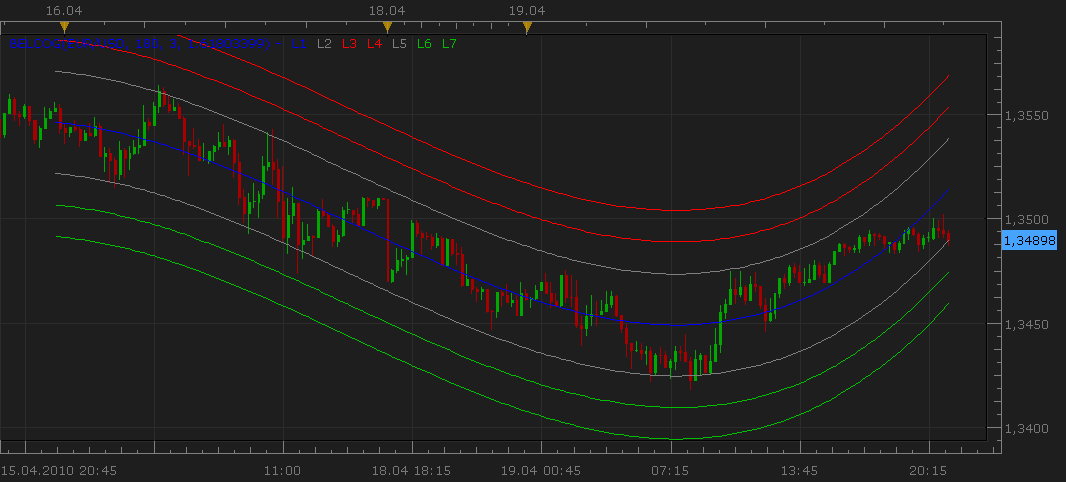Click the 18.04 date text above the chart
1066x482 pixels.
click(387, 11)
